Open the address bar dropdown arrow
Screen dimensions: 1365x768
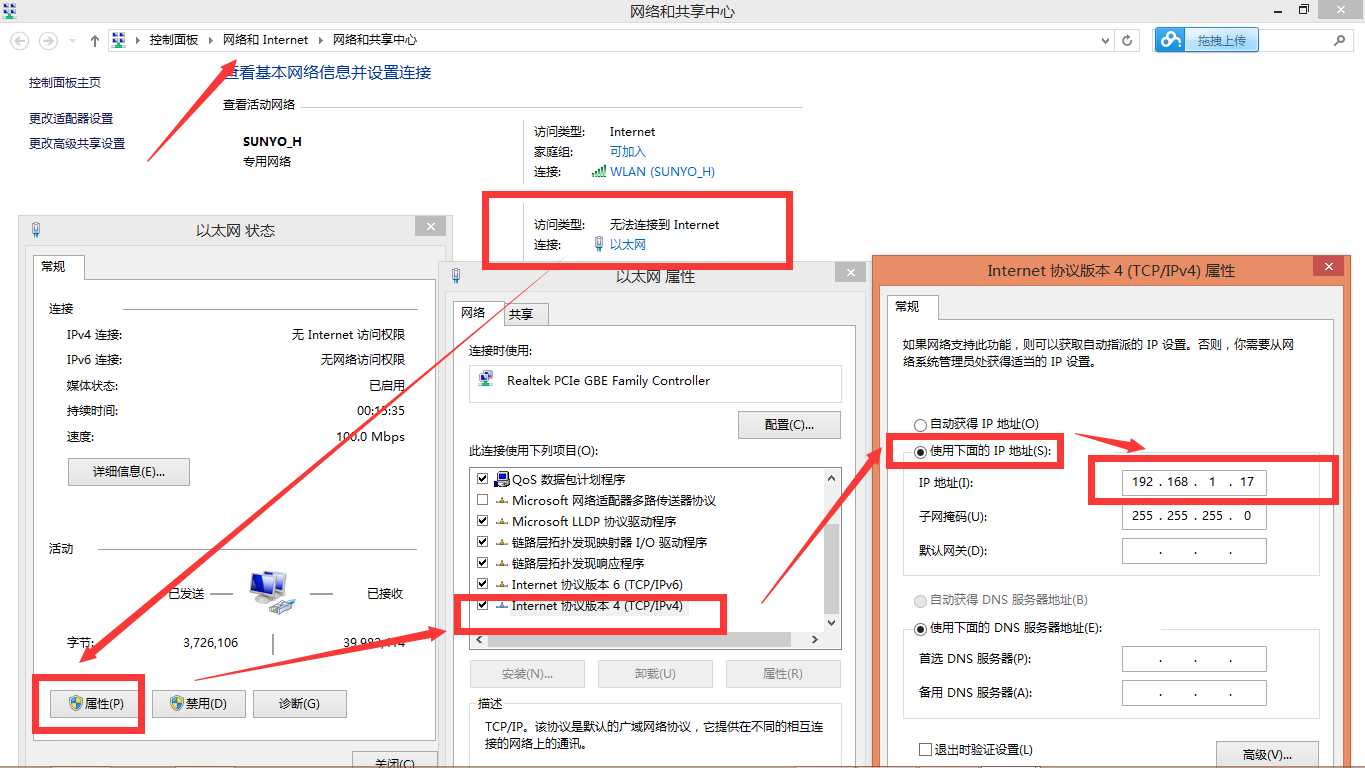1104,40
